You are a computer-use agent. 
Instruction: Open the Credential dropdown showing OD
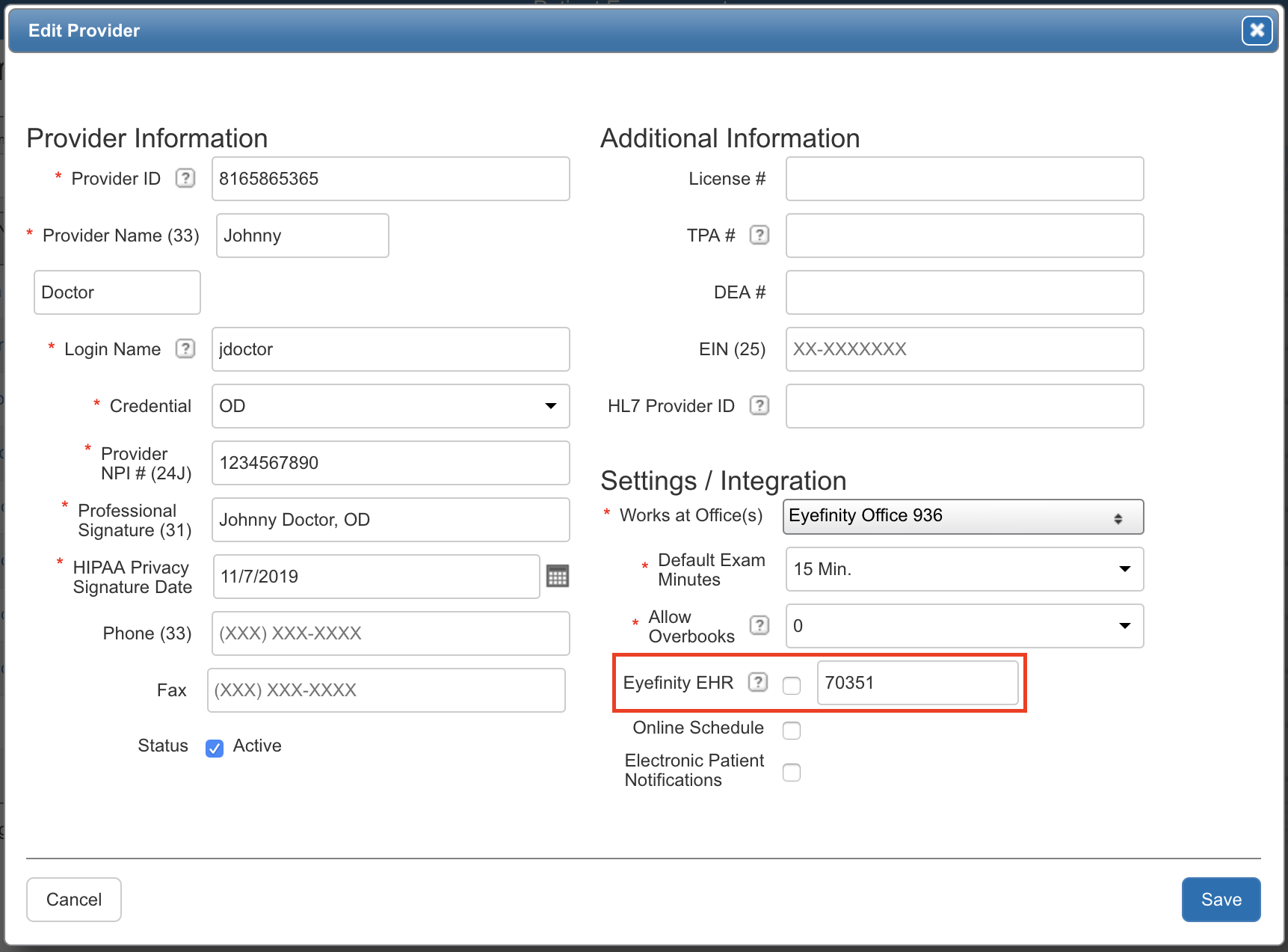point(390,406)
